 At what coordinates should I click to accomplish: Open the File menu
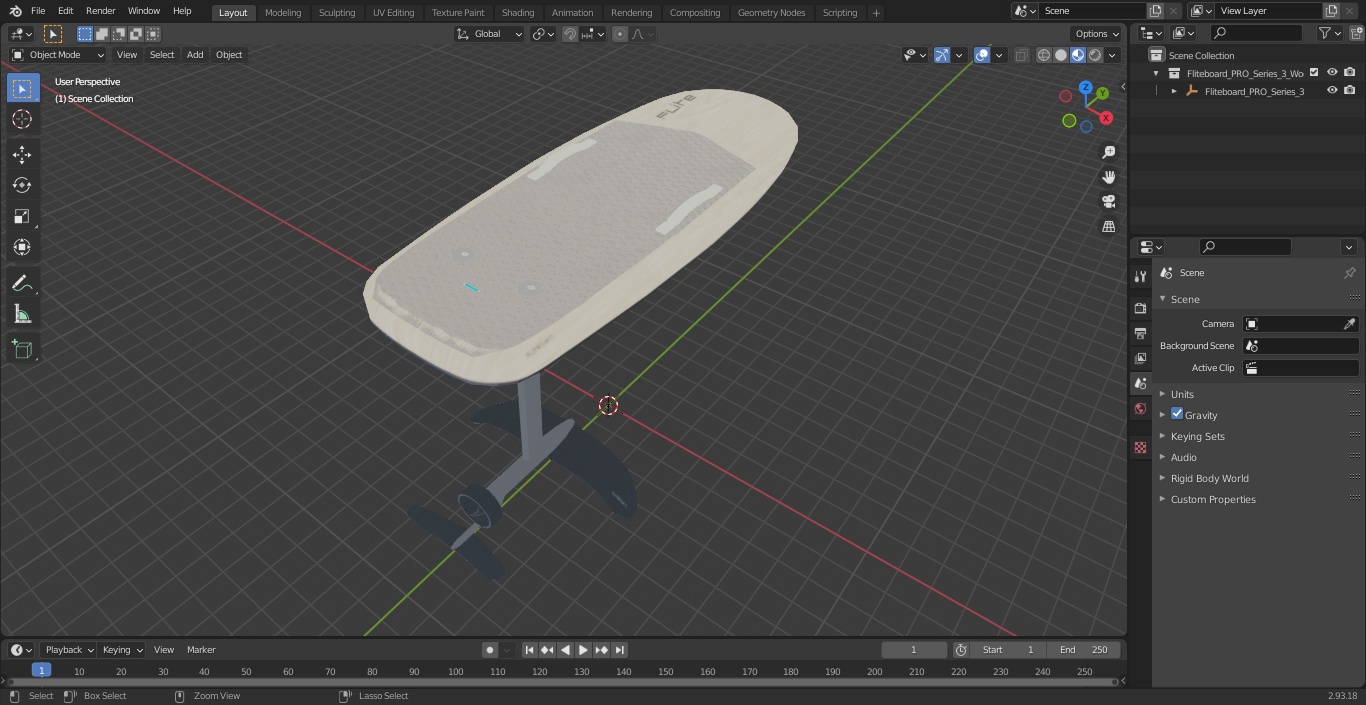38,11
